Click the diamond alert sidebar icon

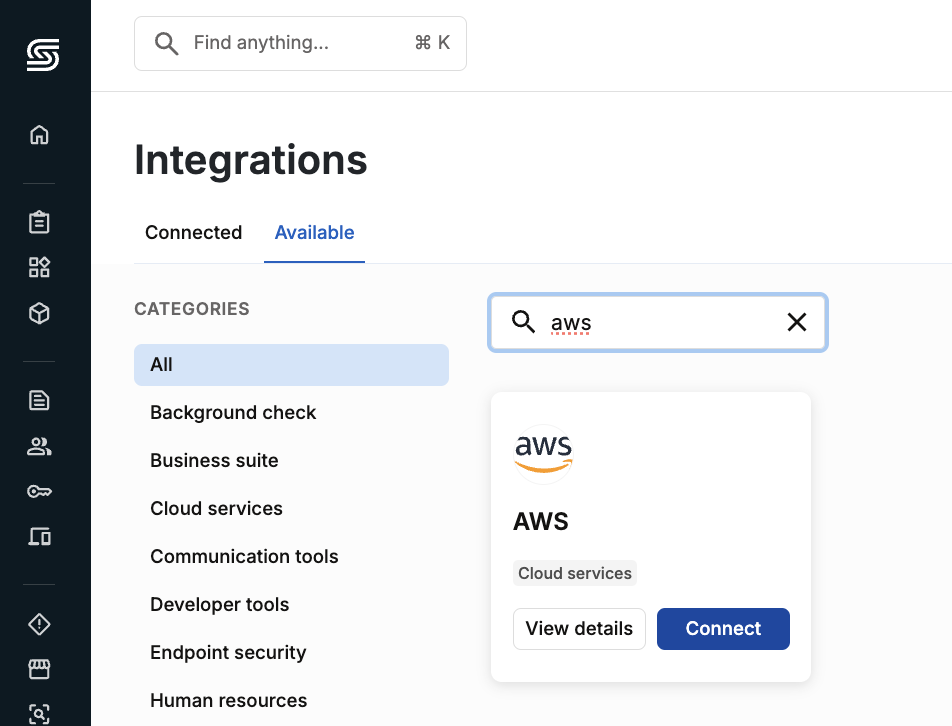pos(39,624)
